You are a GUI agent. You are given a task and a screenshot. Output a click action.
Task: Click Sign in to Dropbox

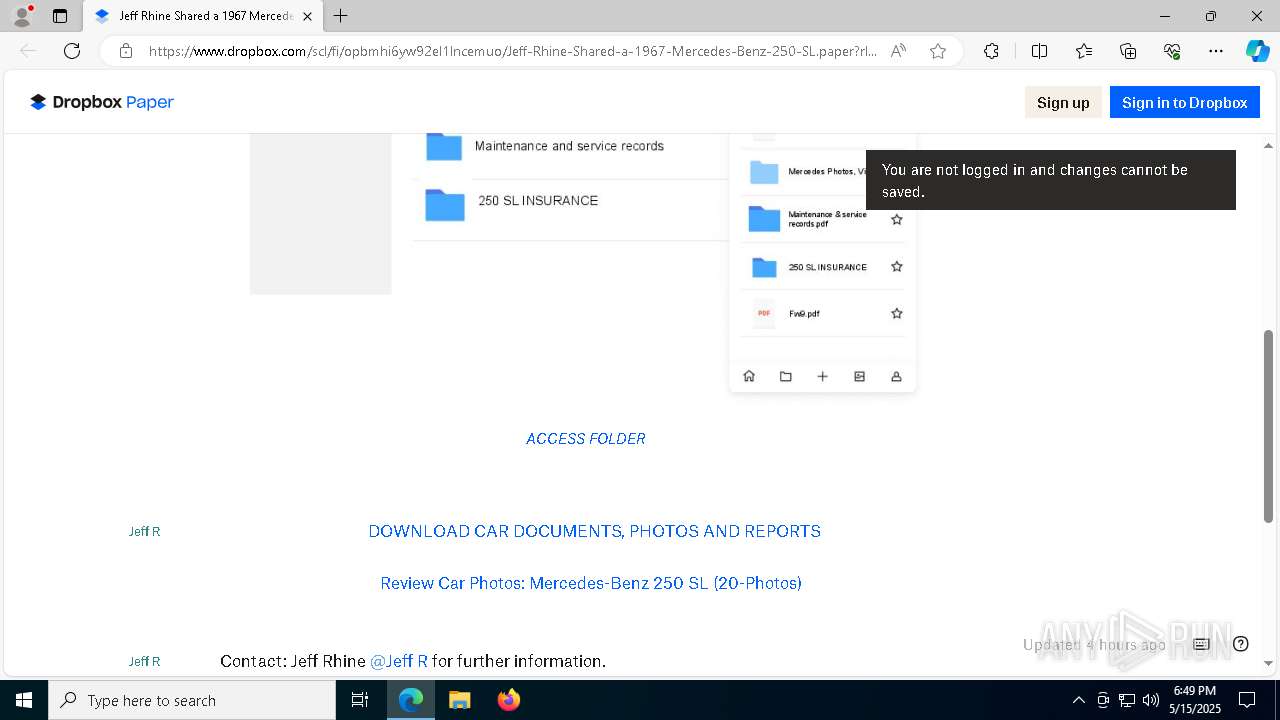(1184, 102)
